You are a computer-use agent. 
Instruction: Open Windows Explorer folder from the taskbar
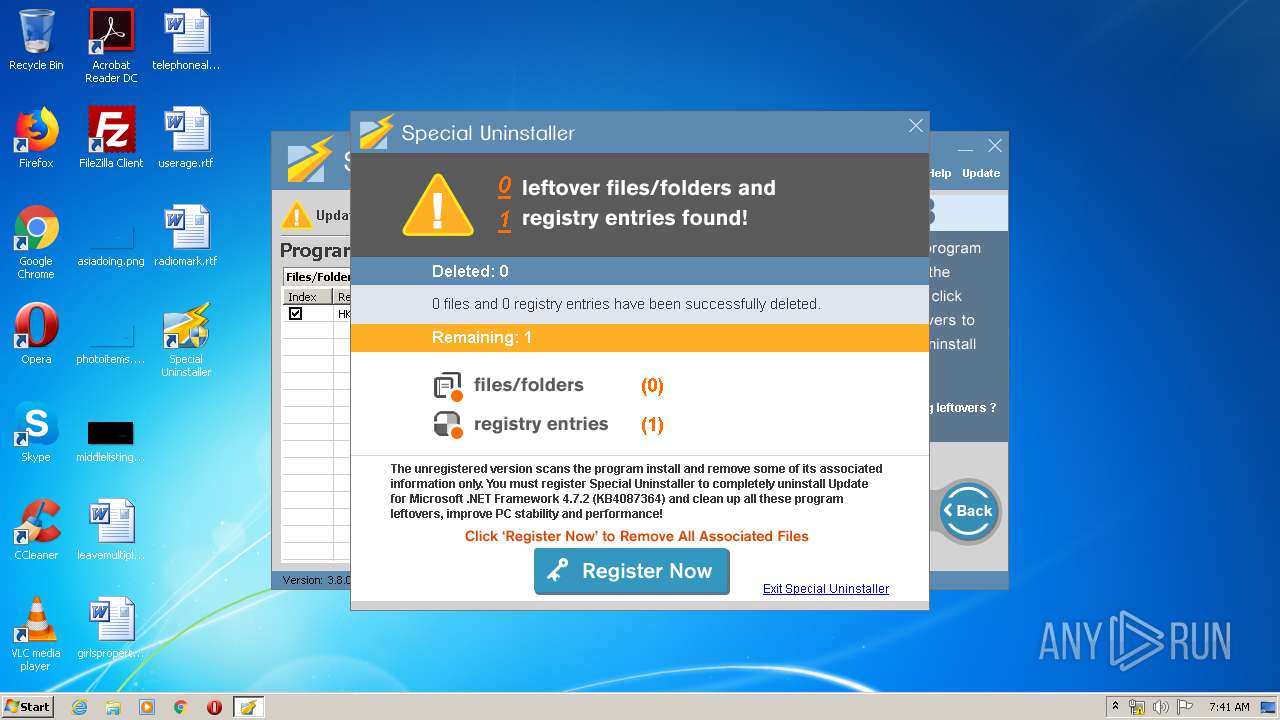(113, 707)
